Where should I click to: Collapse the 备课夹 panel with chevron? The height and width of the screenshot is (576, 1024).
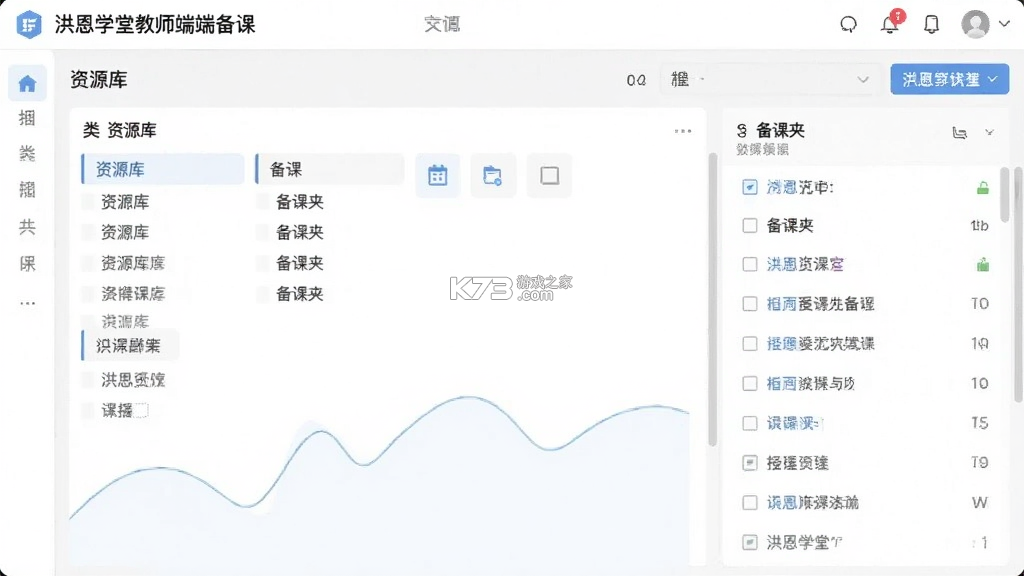989,133
